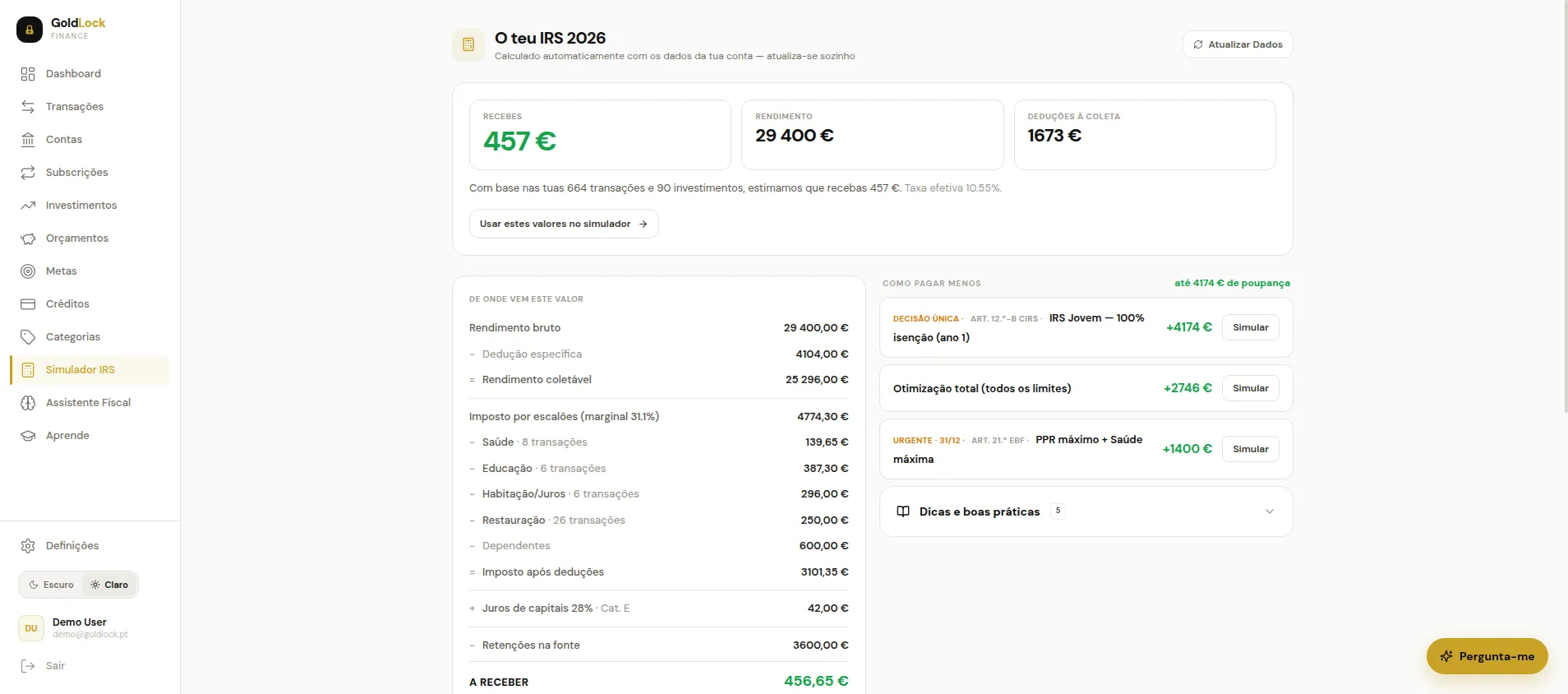Click the Aprende graduation cap icon
1568x694 pixels.
tap(28, 436)
